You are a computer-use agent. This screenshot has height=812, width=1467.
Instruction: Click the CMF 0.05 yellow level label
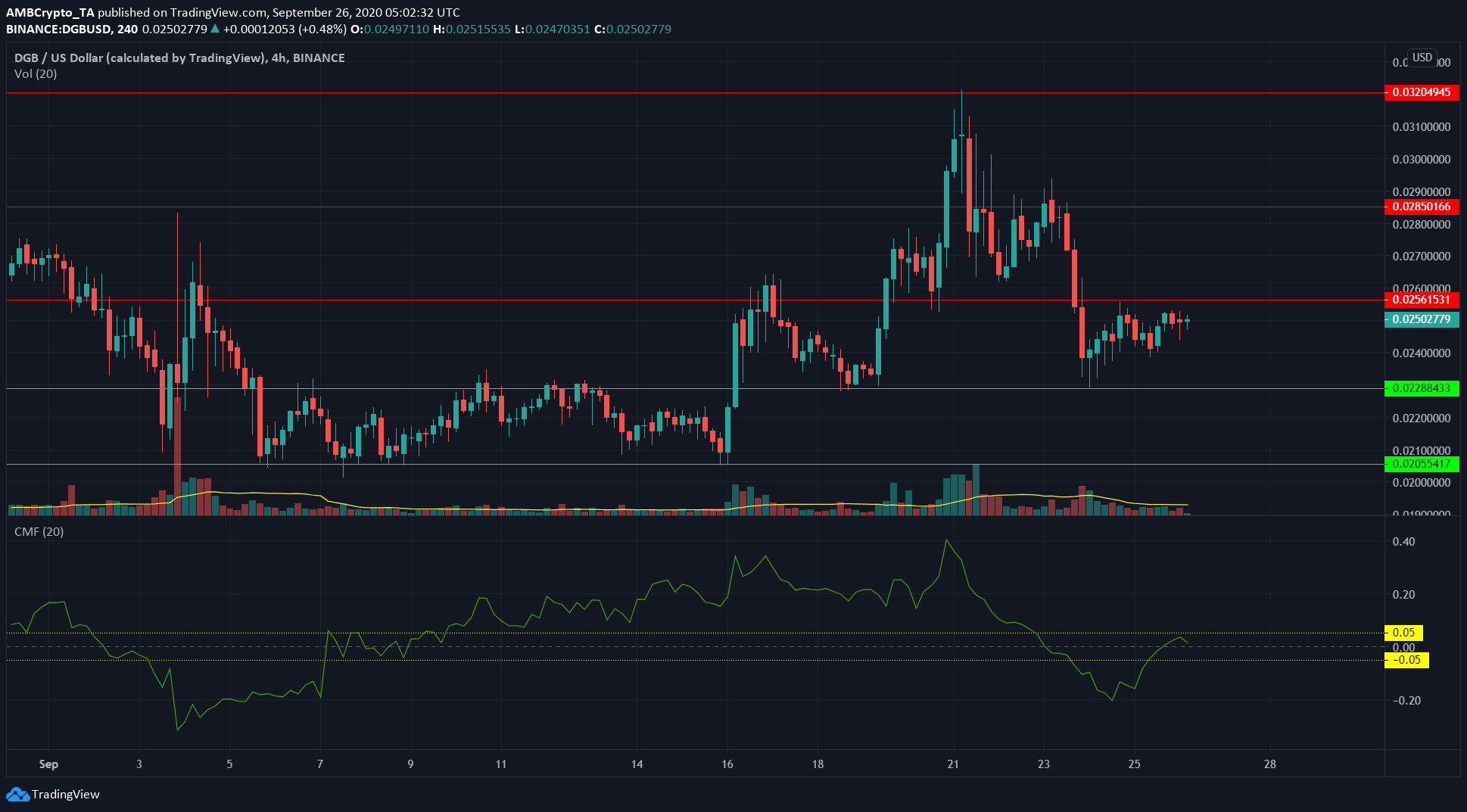point(1403,633)
